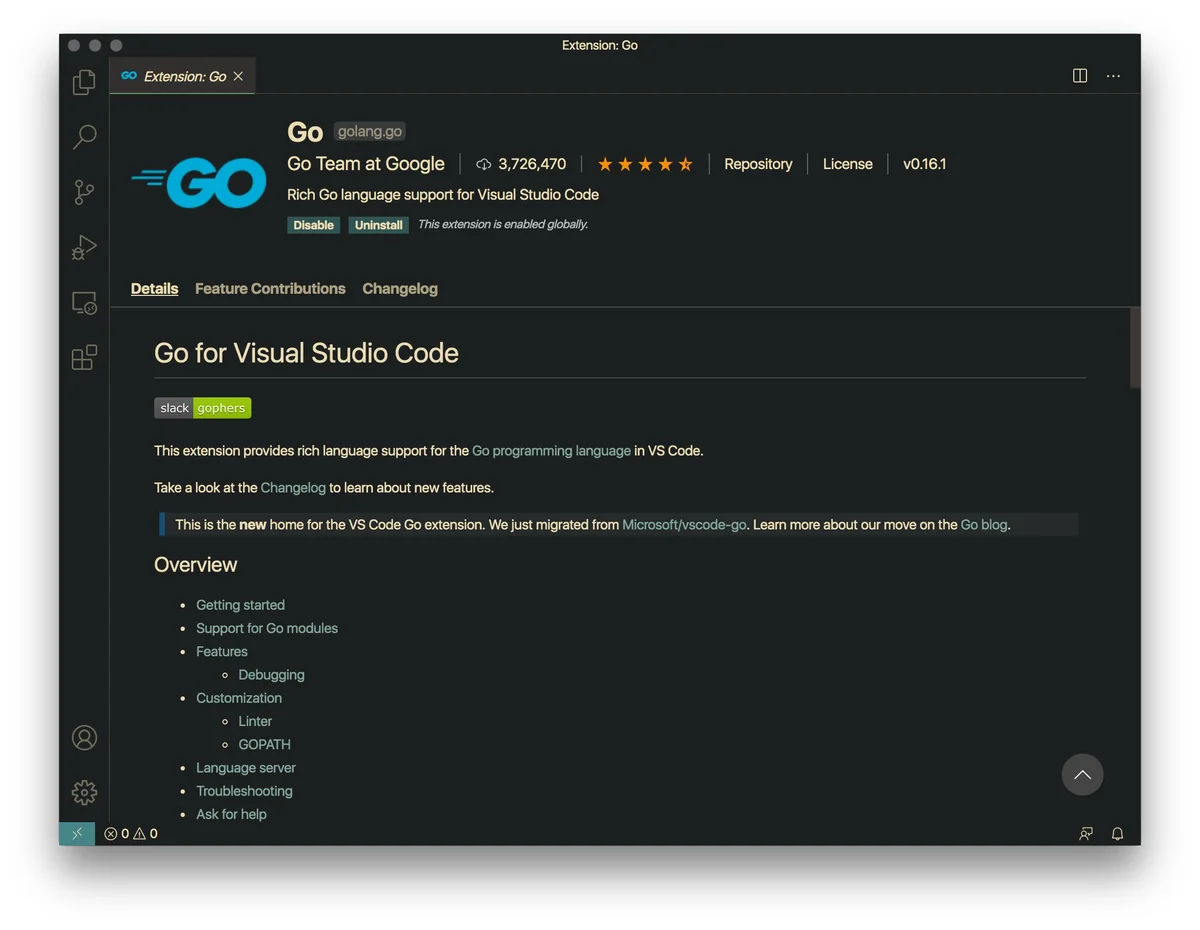
Task: Click the remote window indicator in status bar
Action: point(77,833)
